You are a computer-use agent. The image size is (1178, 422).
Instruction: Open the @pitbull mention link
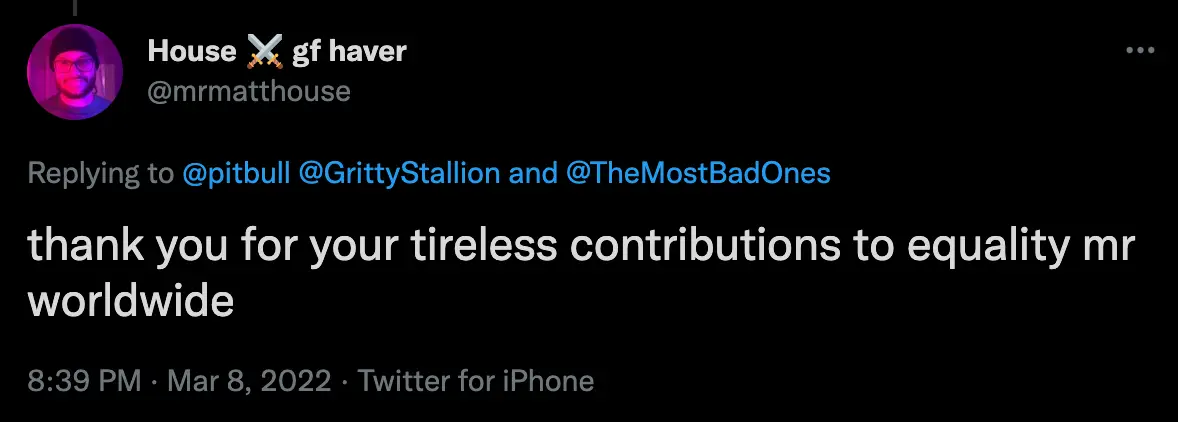pyautogui.click(x=236, y=173)
